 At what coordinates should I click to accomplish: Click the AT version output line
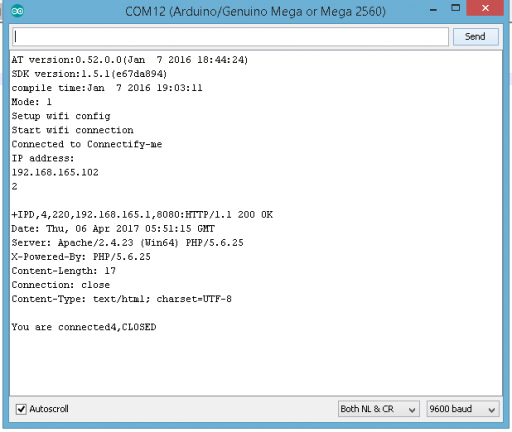(130, 60)
